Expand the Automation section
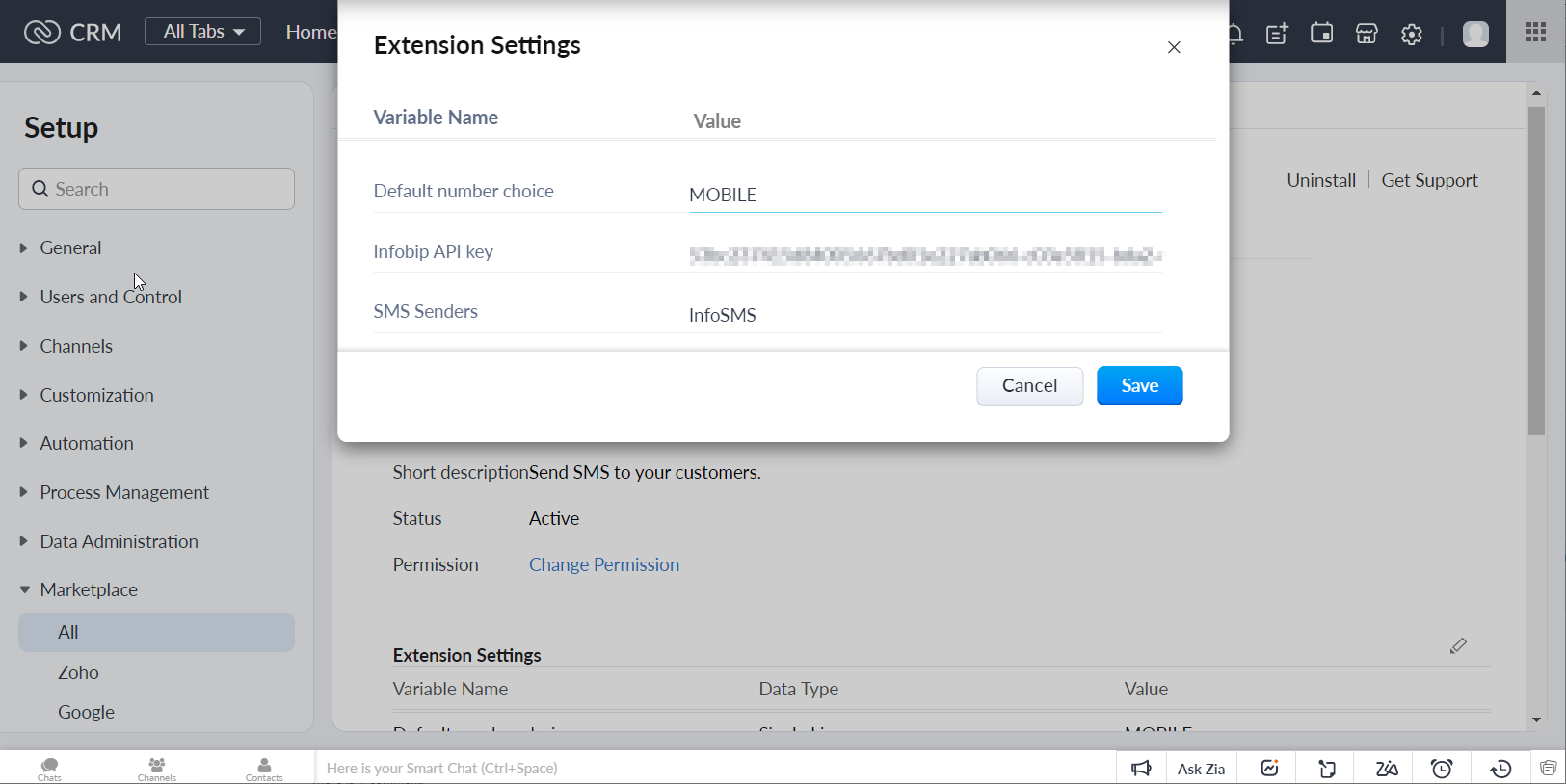1566x784 pixels. 87,443
